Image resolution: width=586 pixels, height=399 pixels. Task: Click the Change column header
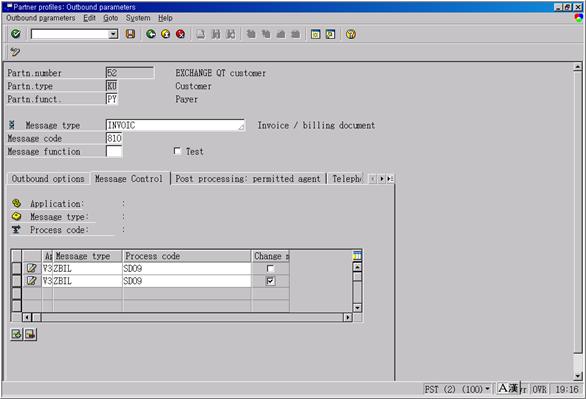[271, 256]
